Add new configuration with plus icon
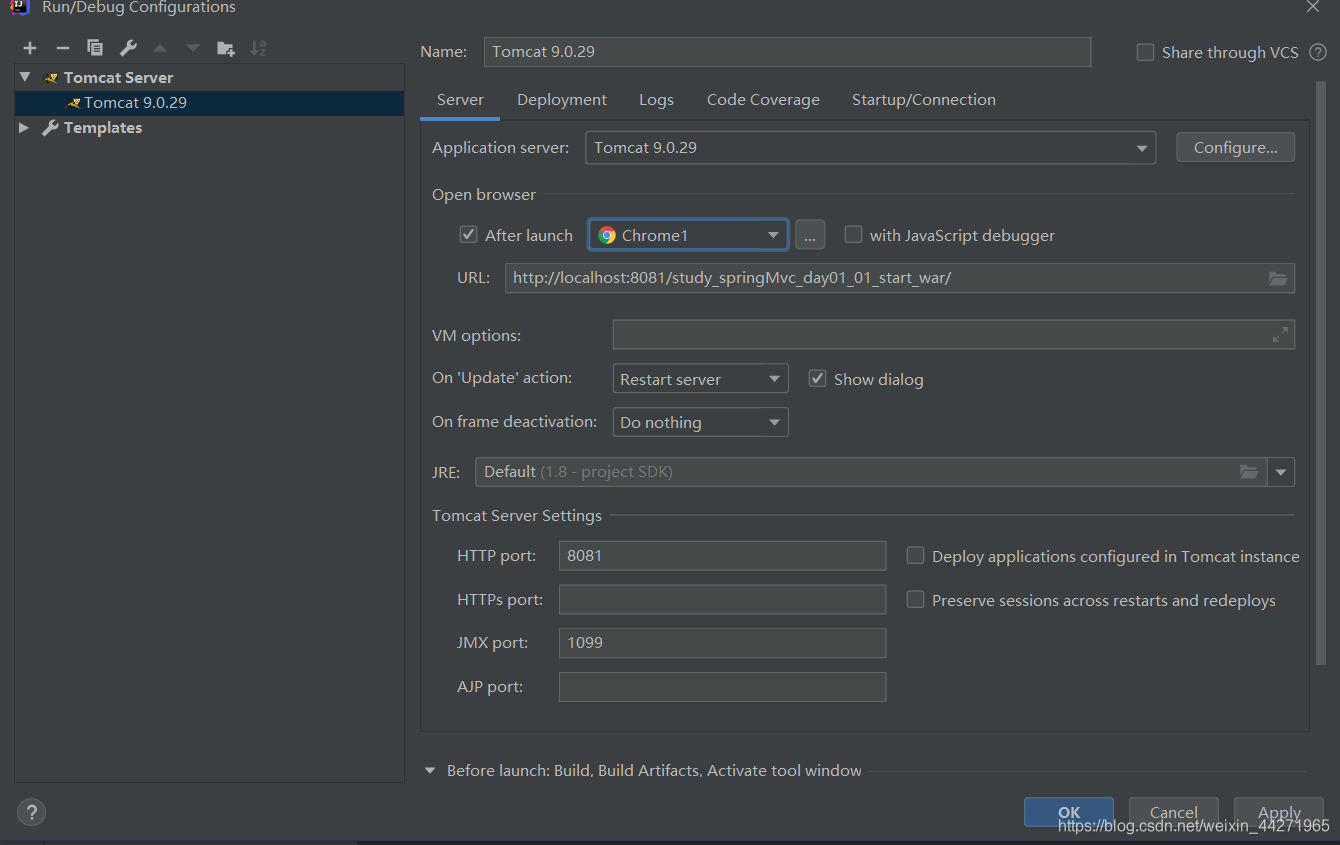 coord(30,48)
